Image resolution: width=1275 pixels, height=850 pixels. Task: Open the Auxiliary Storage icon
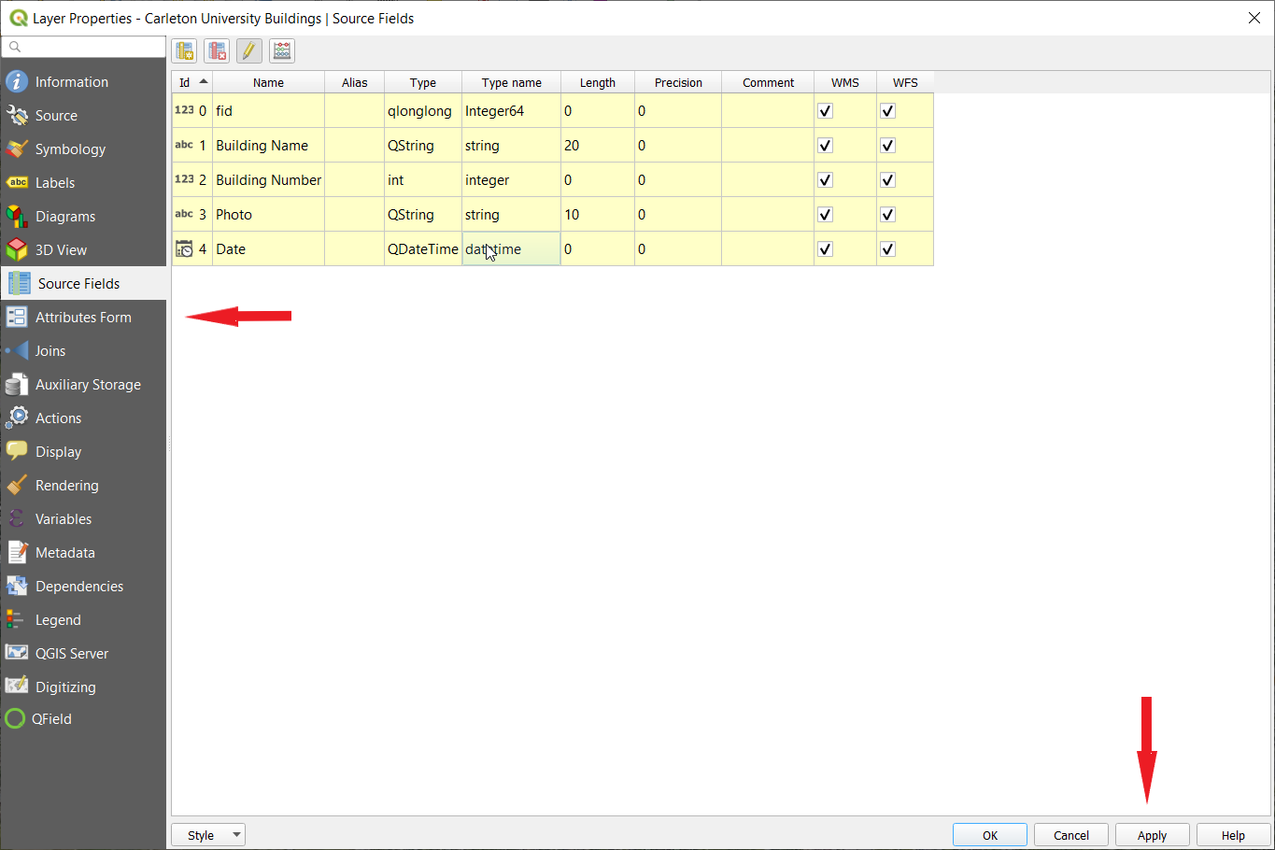click(x=17, y=384)
